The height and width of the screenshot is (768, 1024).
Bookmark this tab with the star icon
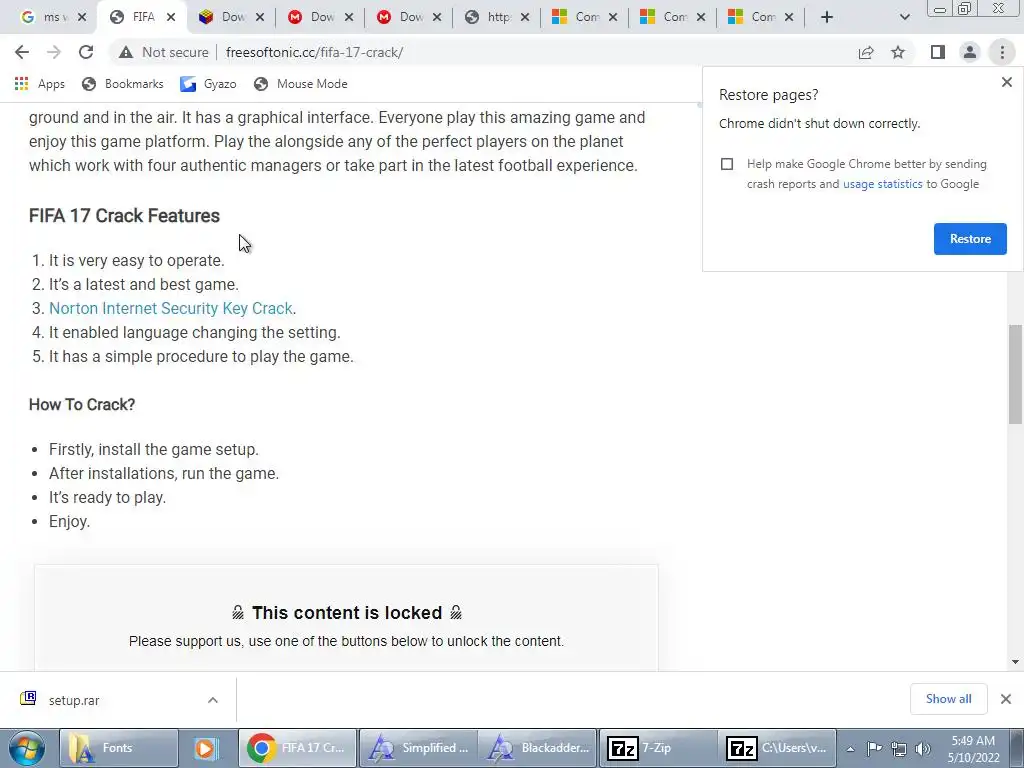point(898,52)
